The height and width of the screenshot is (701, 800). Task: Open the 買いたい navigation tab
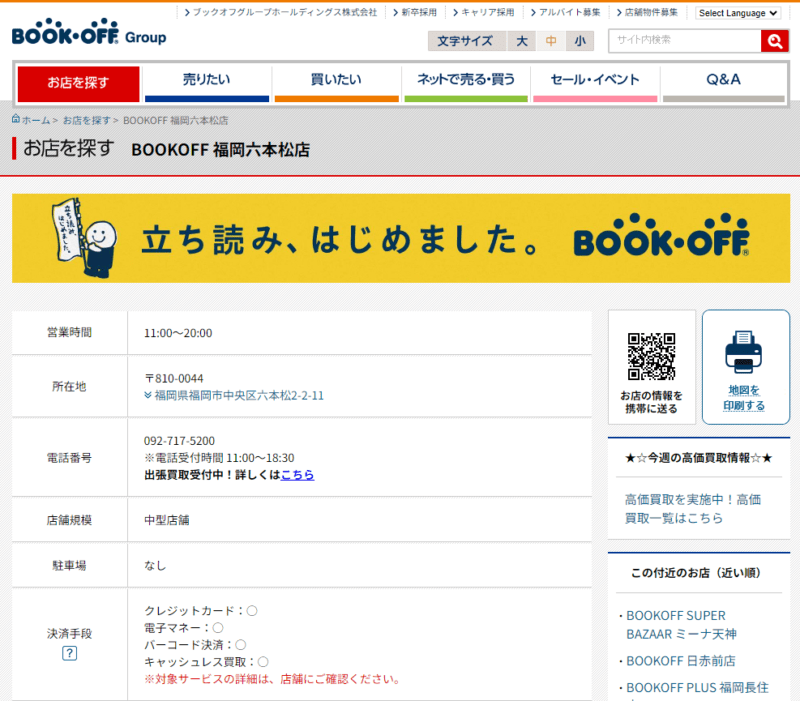tap(336, 84)
